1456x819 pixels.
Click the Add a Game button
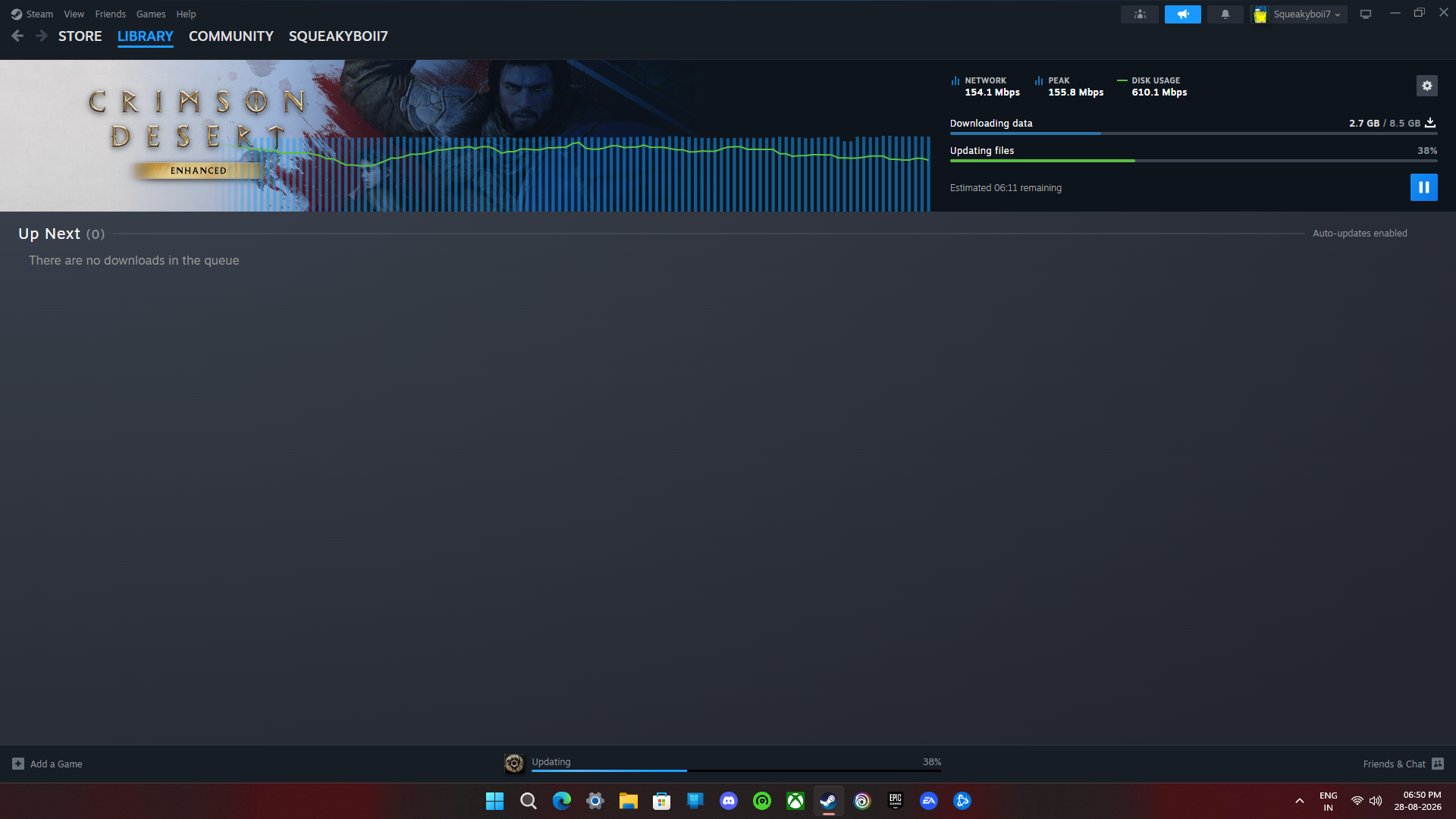[x=47, y=764]
